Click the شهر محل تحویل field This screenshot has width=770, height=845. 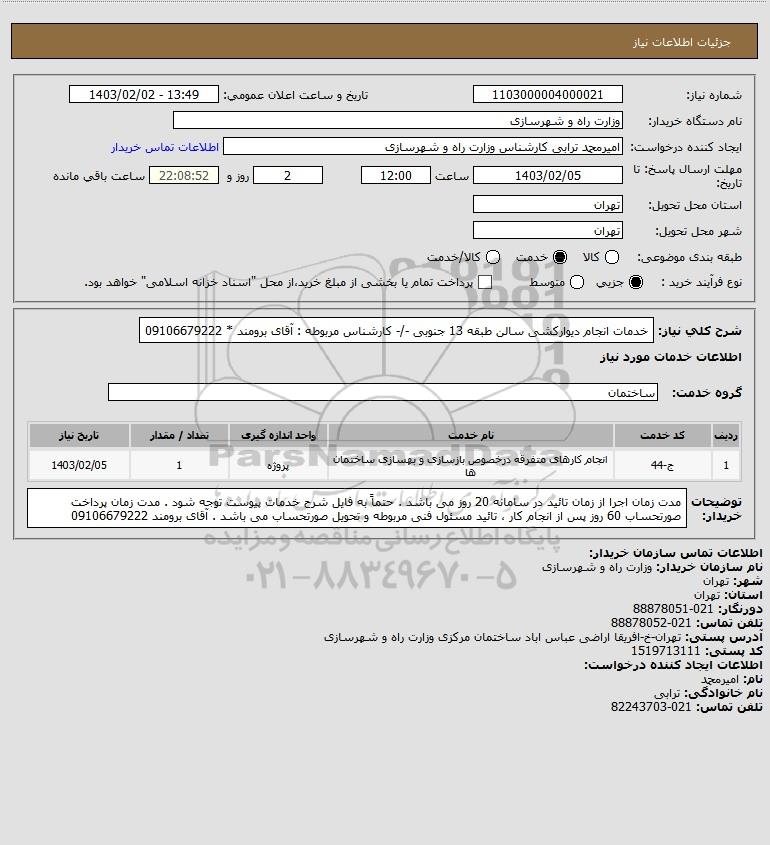[x=547, y=231]
